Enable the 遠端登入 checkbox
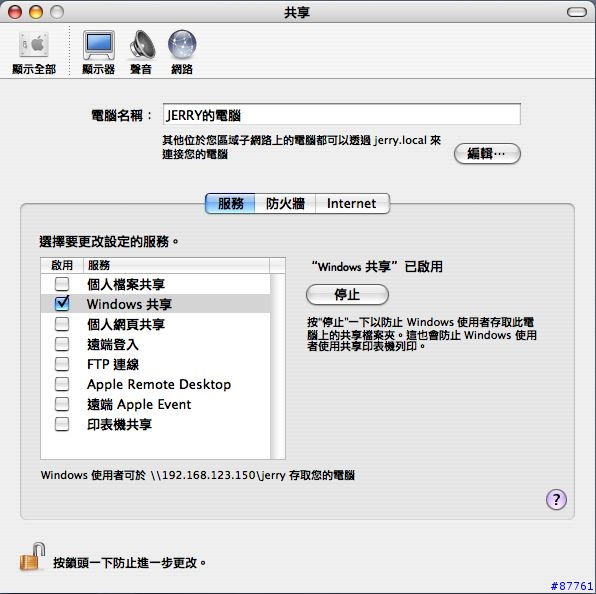This screenshot has height=594, width=596. click(62, 344)
